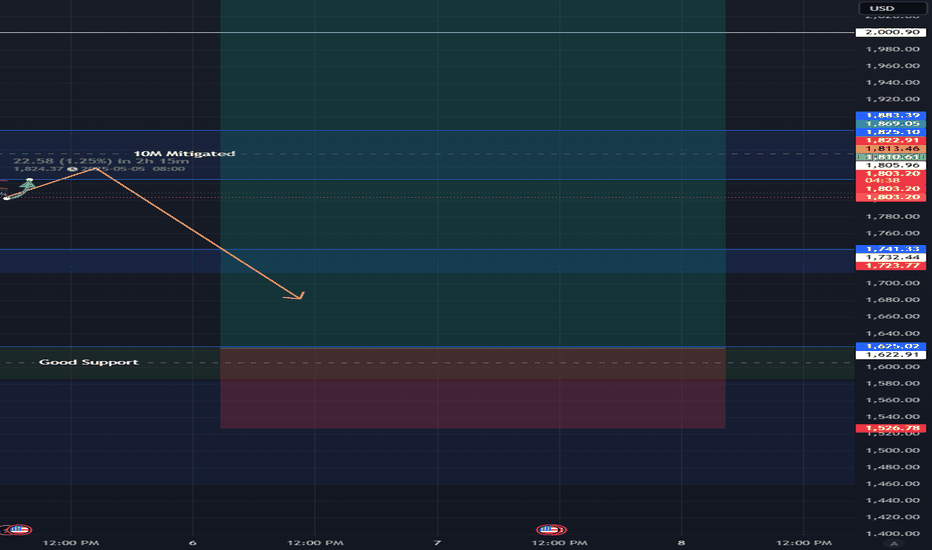Select the 1,732.44 white price label
Image resolution: width=932 pixels, height=550 pixels.
(890, 257)
